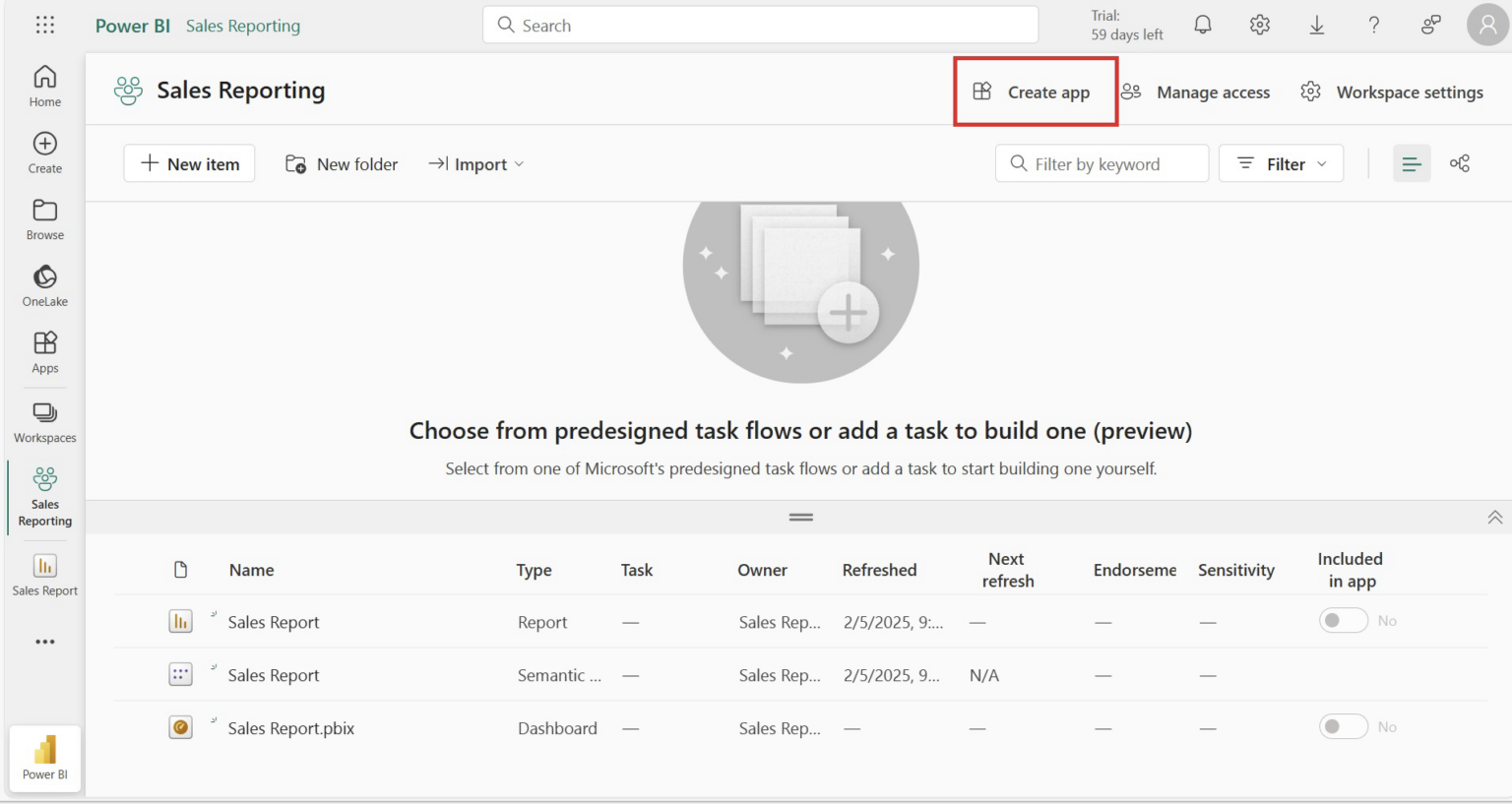Open the Create pane from the sidebar

(44, 151)
